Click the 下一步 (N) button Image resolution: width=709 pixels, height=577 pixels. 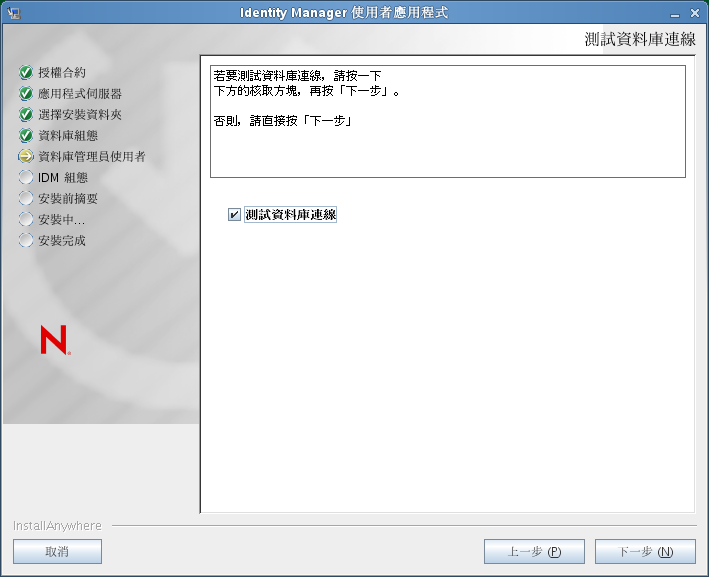(645, 552)
